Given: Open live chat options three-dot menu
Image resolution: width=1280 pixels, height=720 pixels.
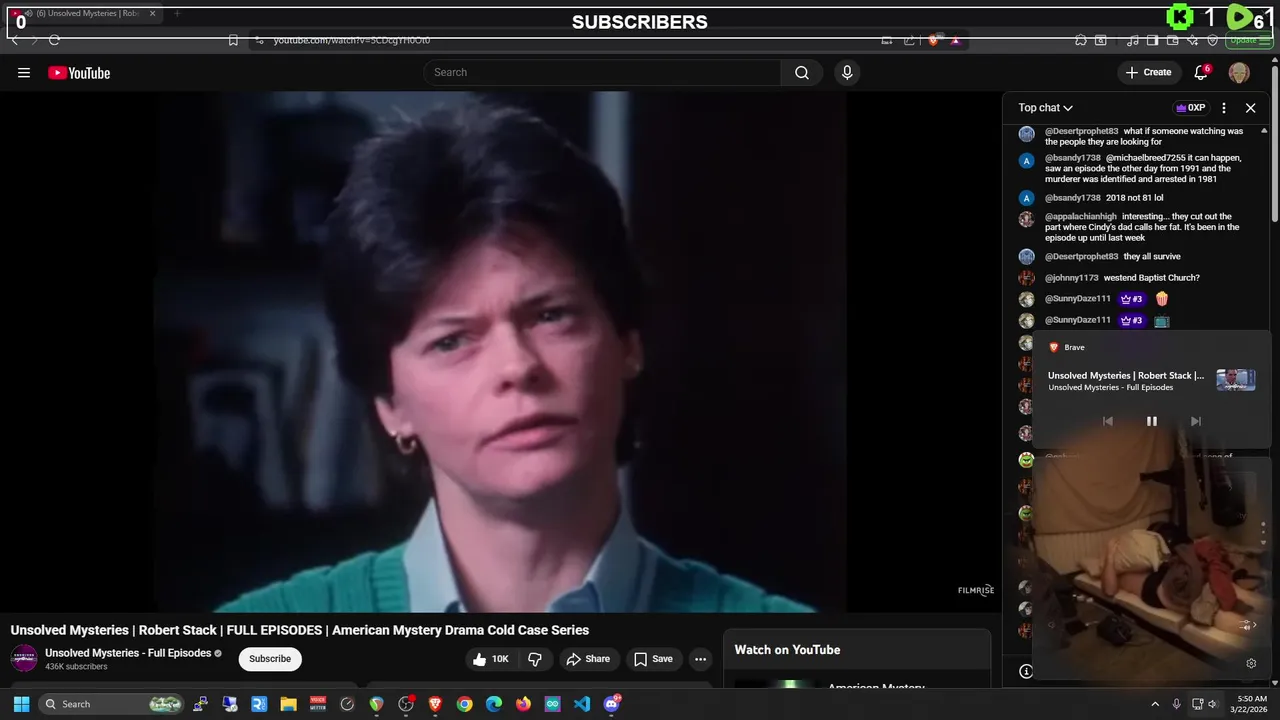Looking at the screenshot, I should 1224,108.
